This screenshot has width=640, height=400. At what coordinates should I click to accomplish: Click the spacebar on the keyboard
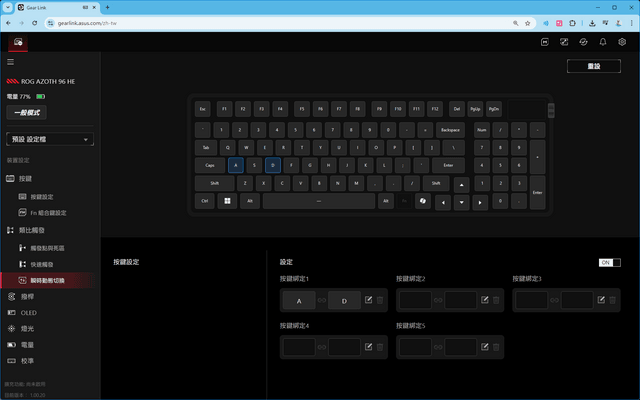(319, 201)
